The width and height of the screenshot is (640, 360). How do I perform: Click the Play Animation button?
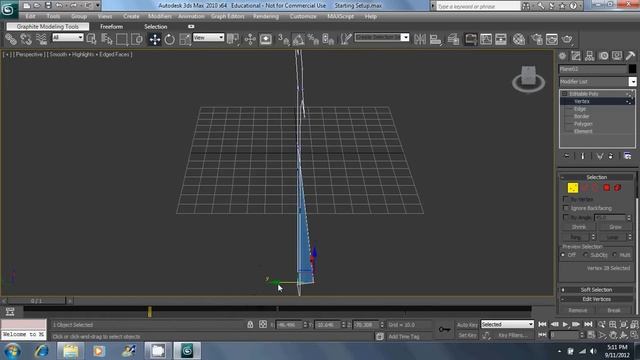pyautogui.click(x=565, y=324)
